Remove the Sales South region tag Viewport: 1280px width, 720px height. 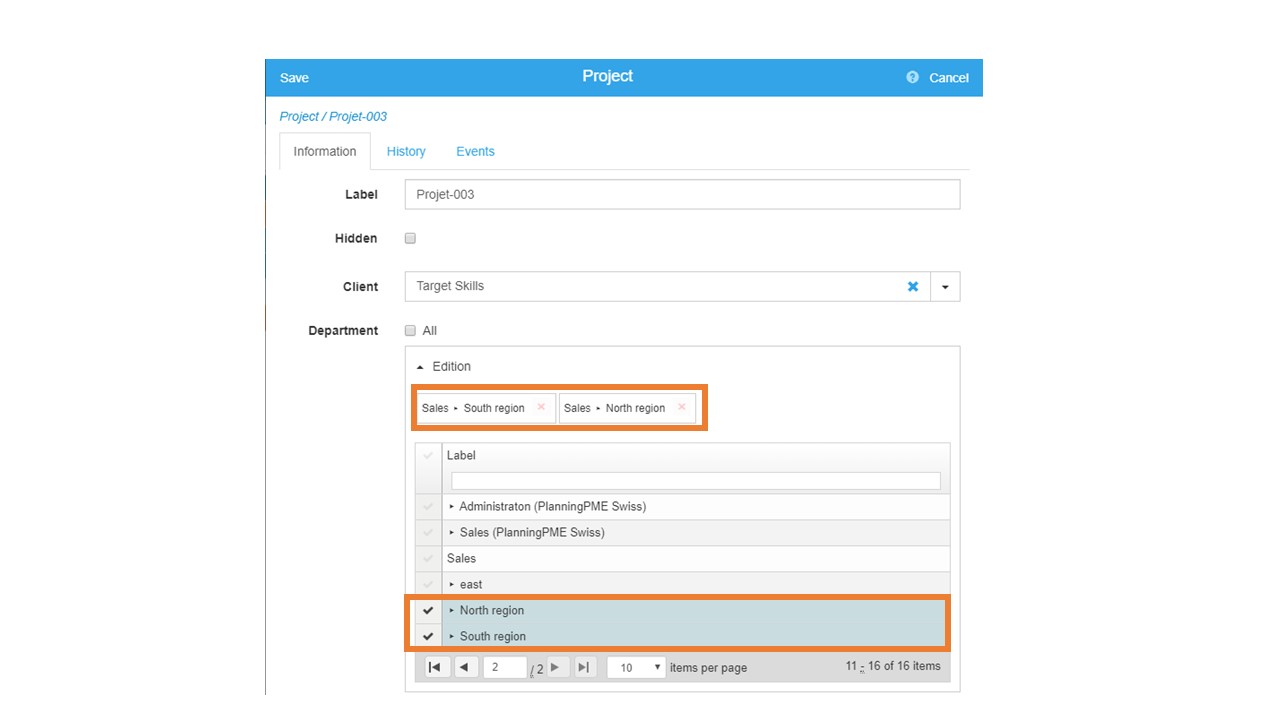(x=541, y=407)
